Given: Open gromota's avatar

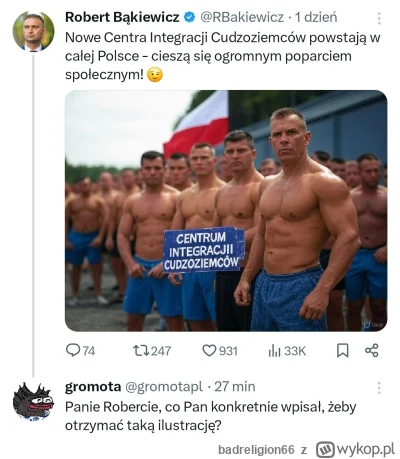Looking at the screenshot, I should [x=33, y=401].
